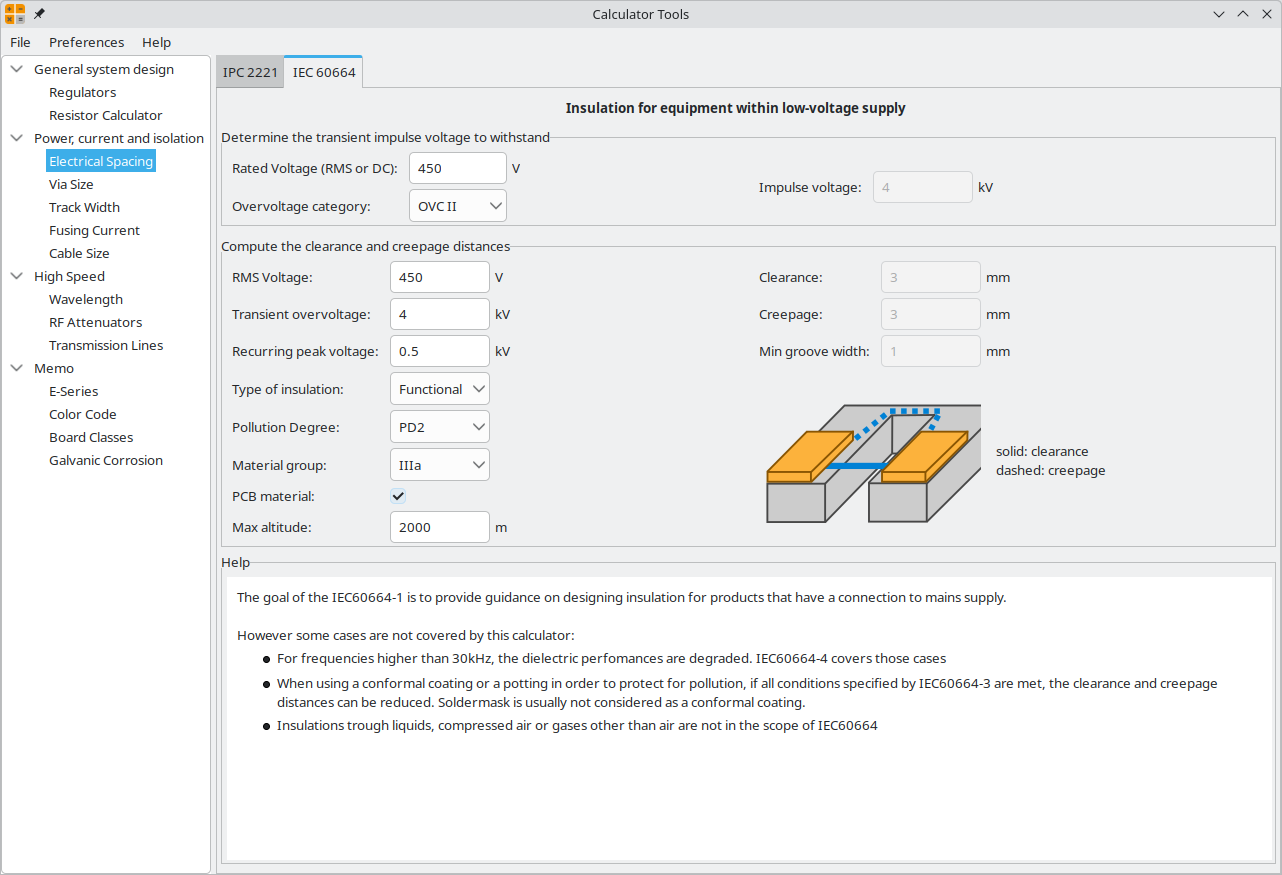Open the Transmission Lines panel
Screen dimensions: 1282x875
(x=106, y=345)
